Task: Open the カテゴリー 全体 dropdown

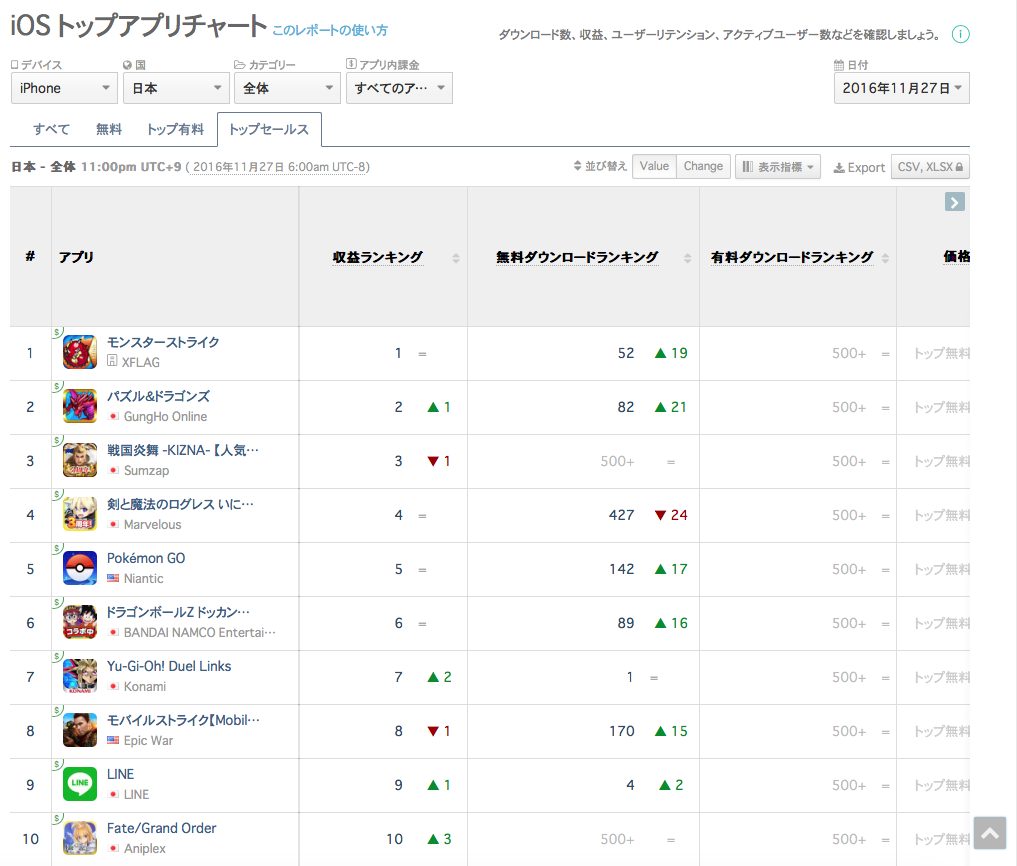Action: [x=287, y=88]
